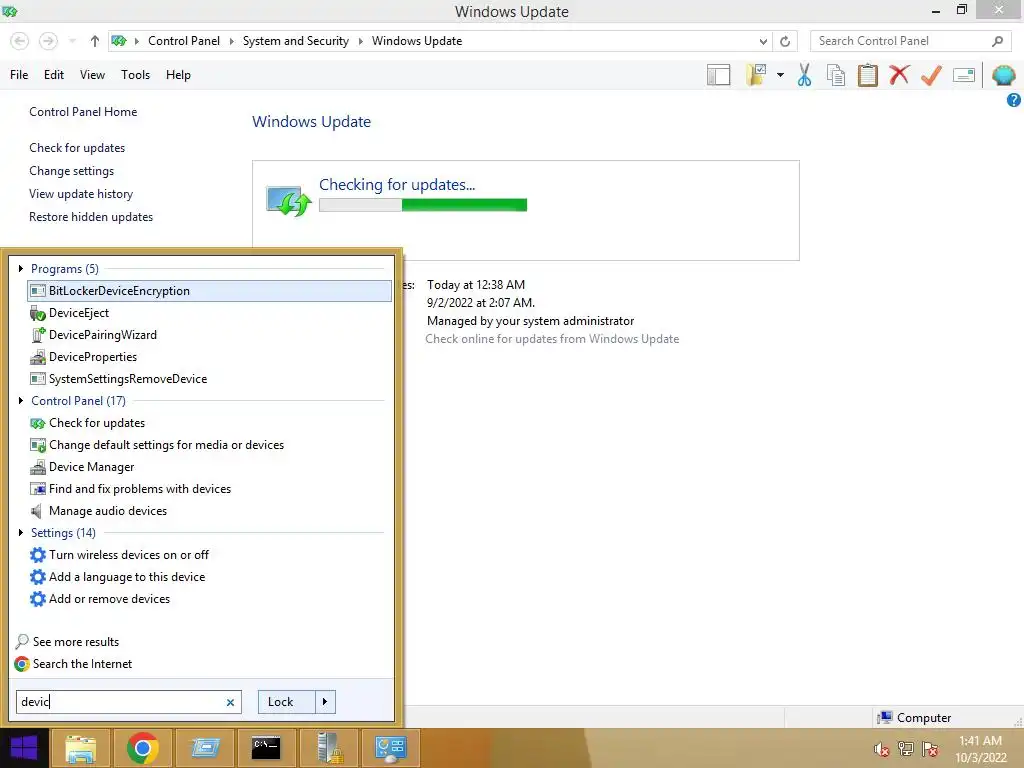This screenshot has height=768, width=1024.
Task: Select BitLockerDeviceEncryption search result
Action: pyautogui.click(x=210, y=291)
